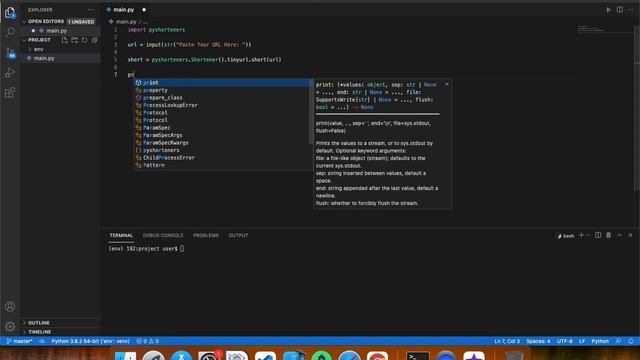Click Ln 7, Col 3 cursor position
Viewport: 640px width, 360px height.
pyautogui.click(x=507, y=341)
